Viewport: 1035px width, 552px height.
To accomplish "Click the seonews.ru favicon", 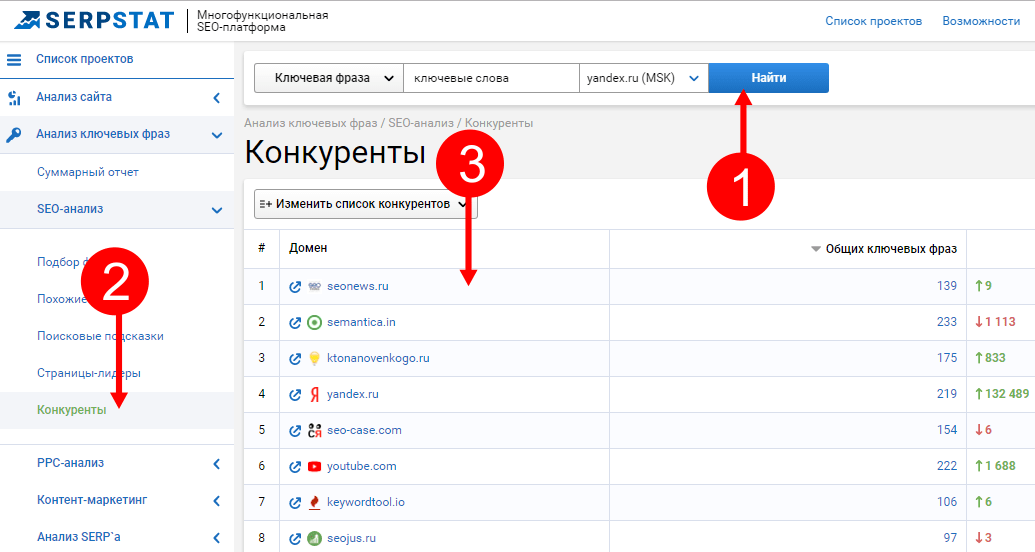I will point(315,287).
